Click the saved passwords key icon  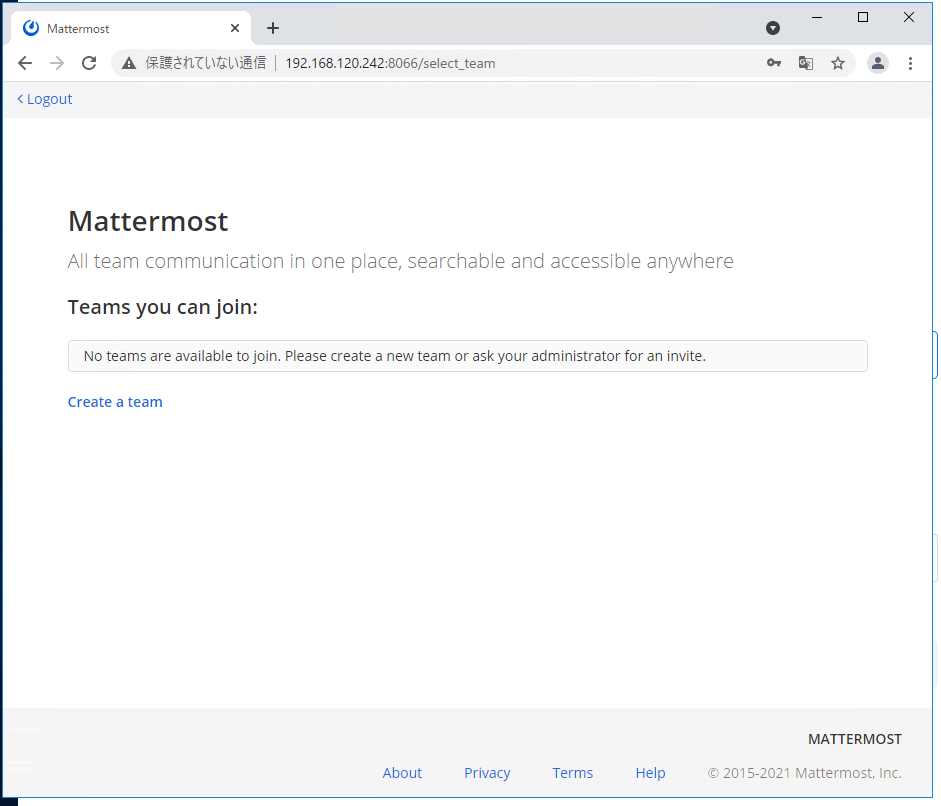pyautogui.click(x=774, y=63)
